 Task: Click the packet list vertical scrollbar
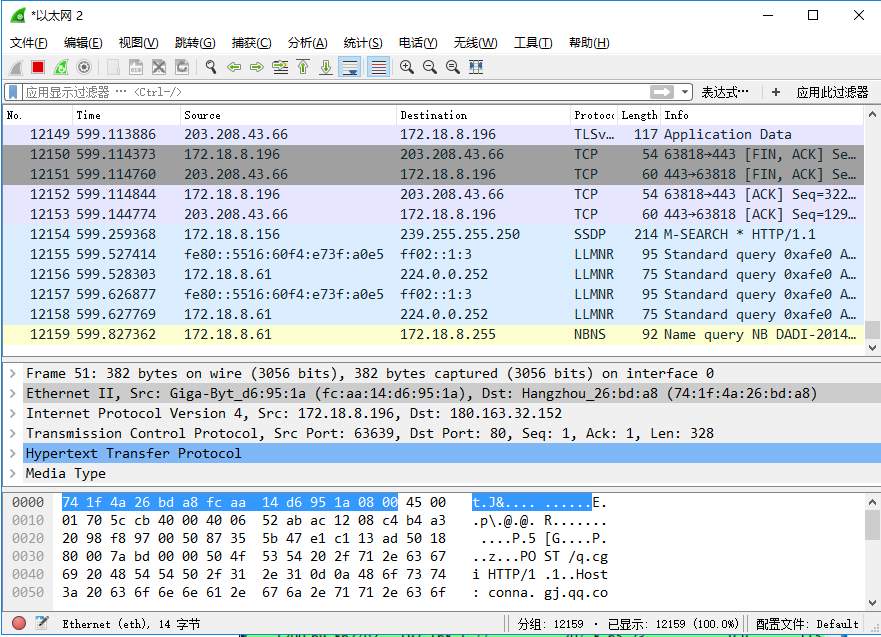click(872, 230)
